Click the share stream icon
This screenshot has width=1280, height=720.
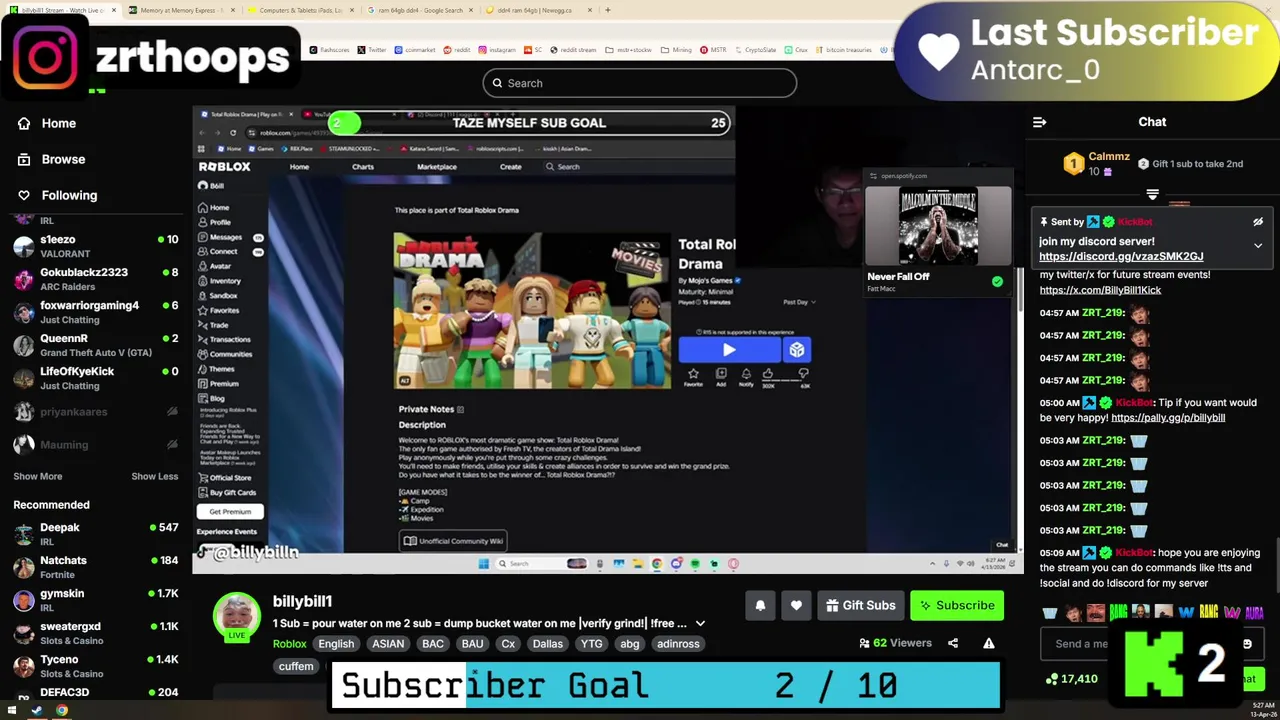[953, 643]
